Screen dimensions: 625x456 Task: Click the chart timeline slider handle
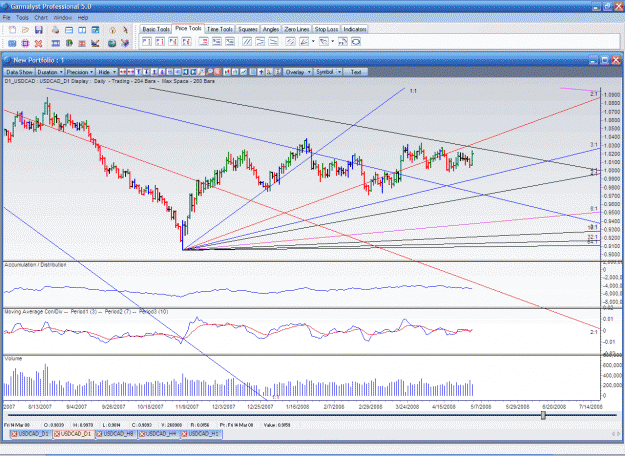click(x=543, y=416)
